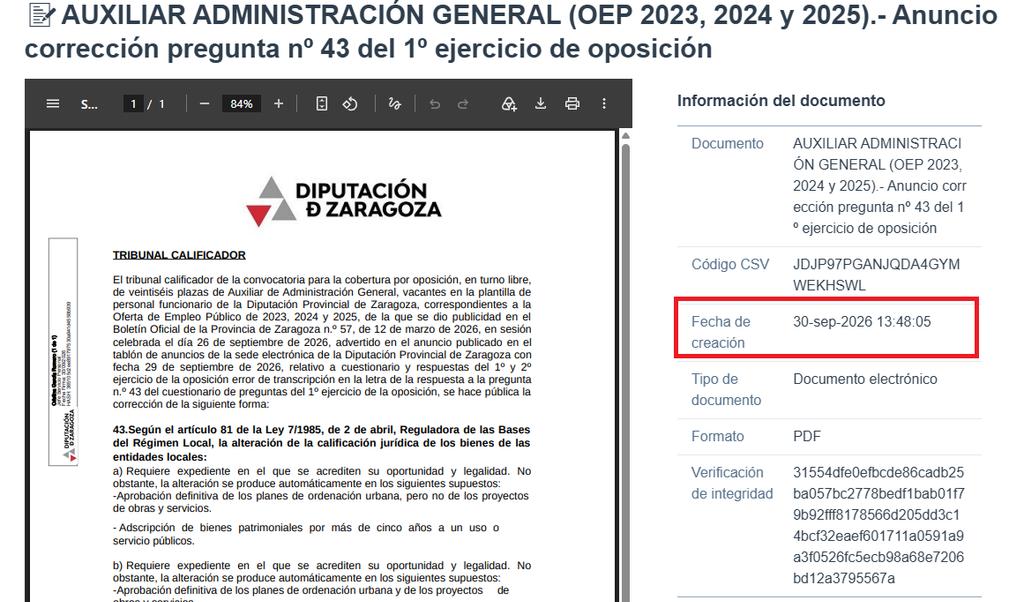Viewport: 1024px width, 602px height.
Task: Click the 'Verificación de integridad' label
Action: click(x=732, y=483)
